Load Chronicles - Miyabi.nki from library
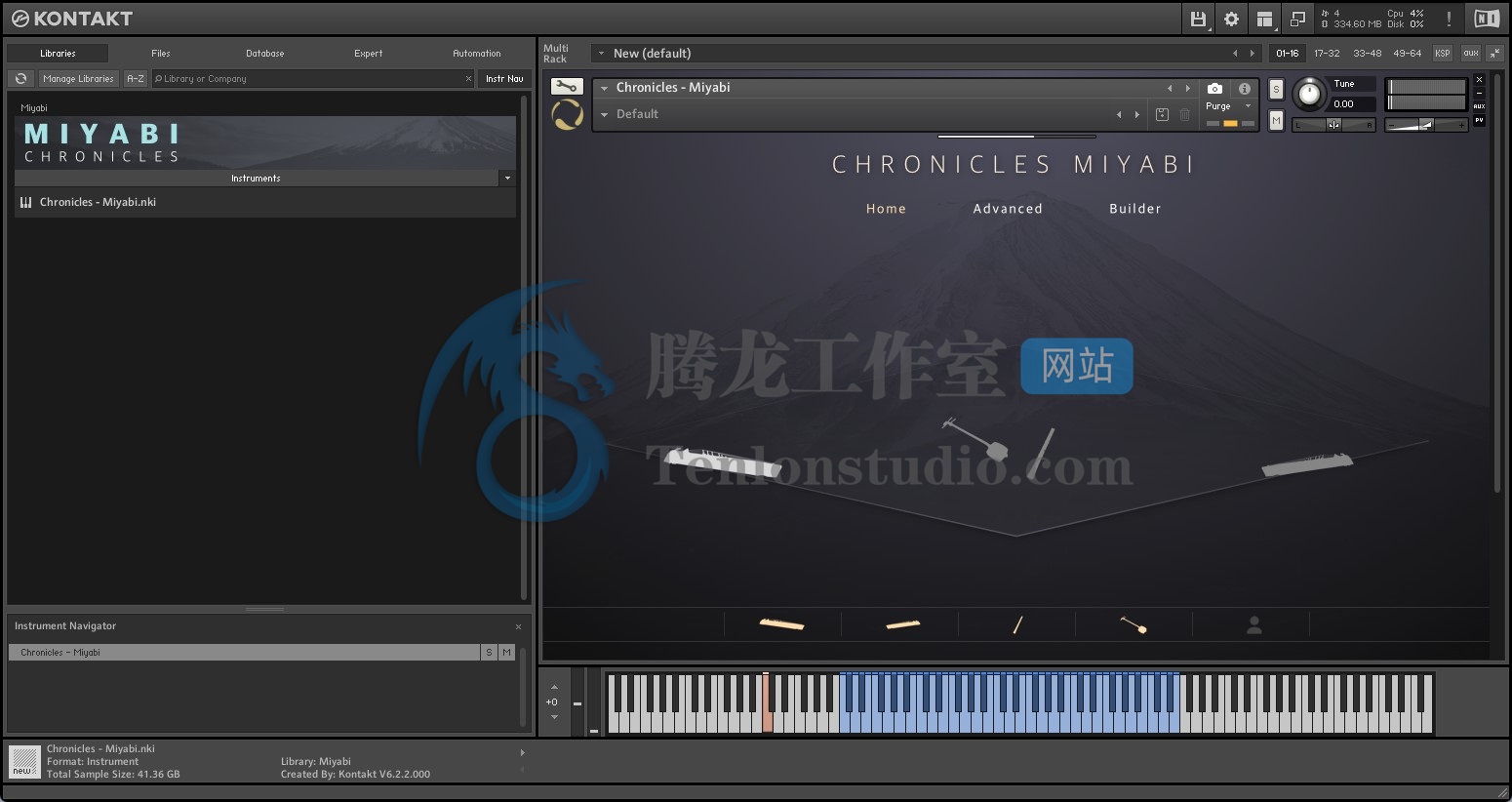This screenshot has width=1512, height=802. tap(264, 202)
